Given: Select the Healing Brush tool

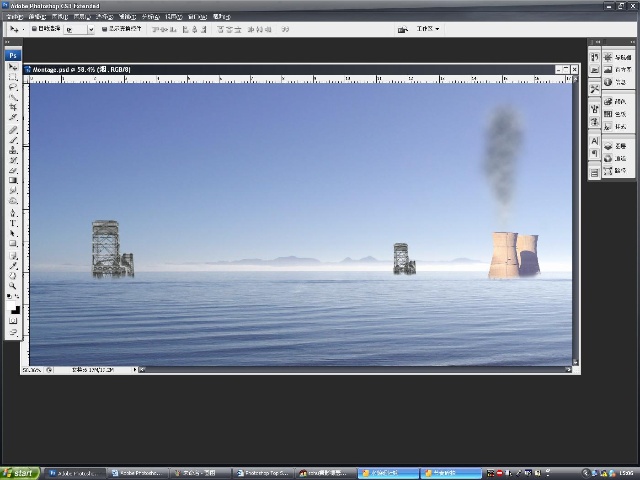Looking at the screenshot, I should (x=13, y=130).
